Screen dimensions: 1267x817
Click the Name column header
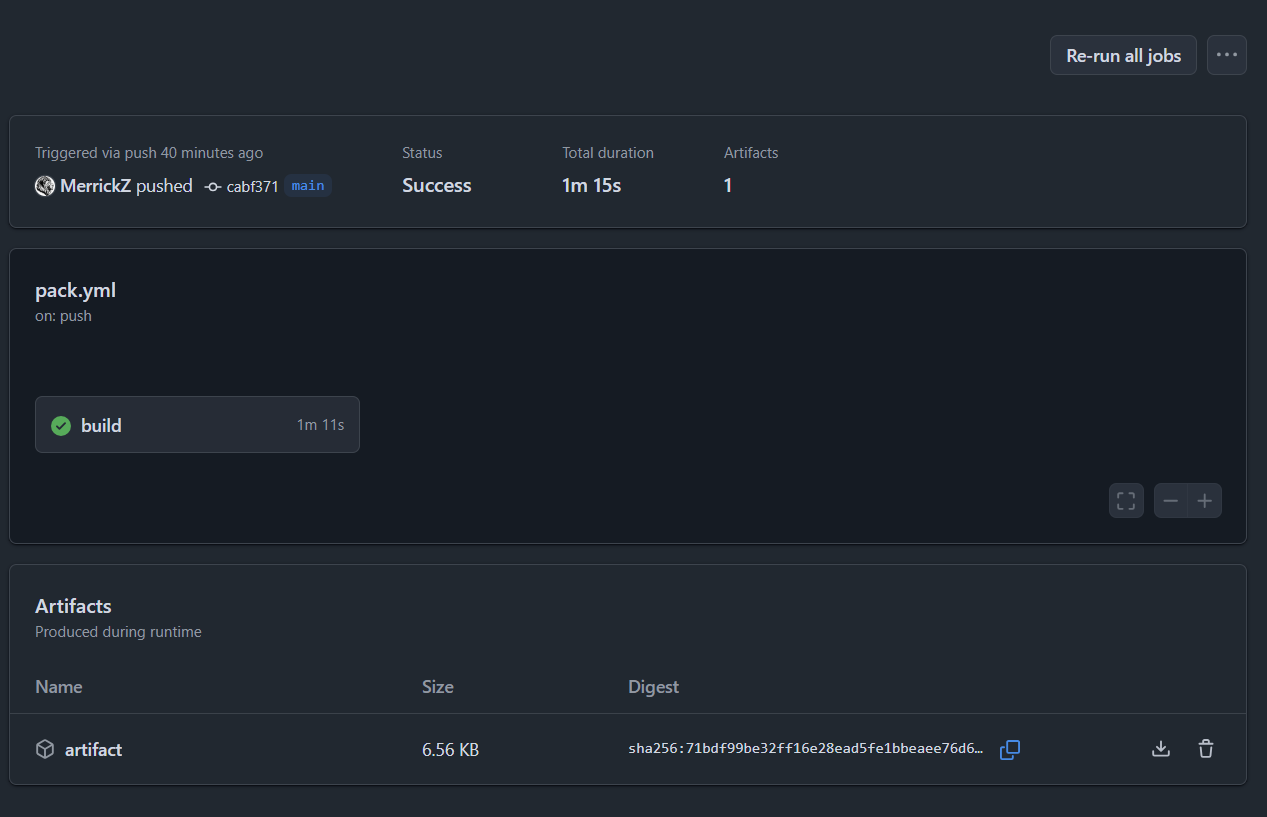coord(59,687)
